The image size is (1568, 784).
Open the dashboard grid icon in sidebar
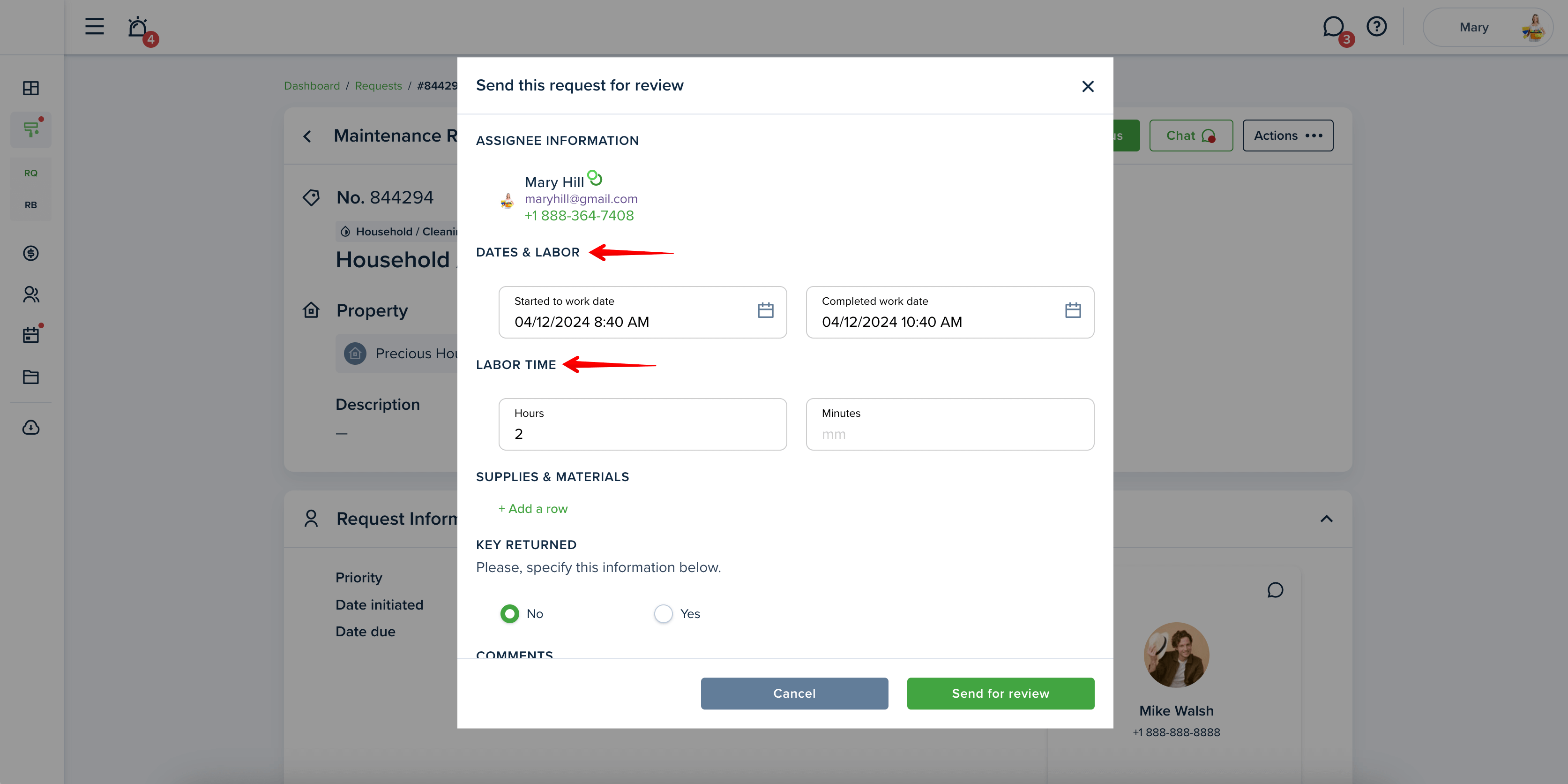tap(30, 88)
